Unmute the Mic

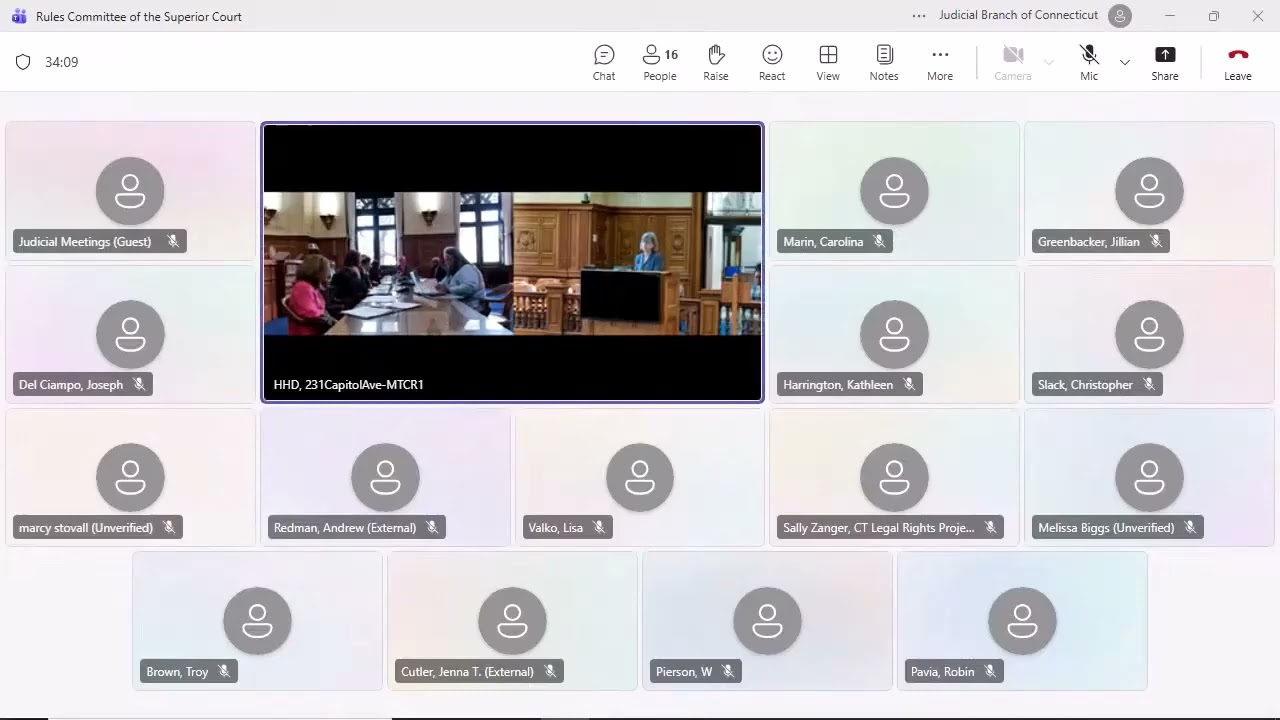(x=1089, y=62)
